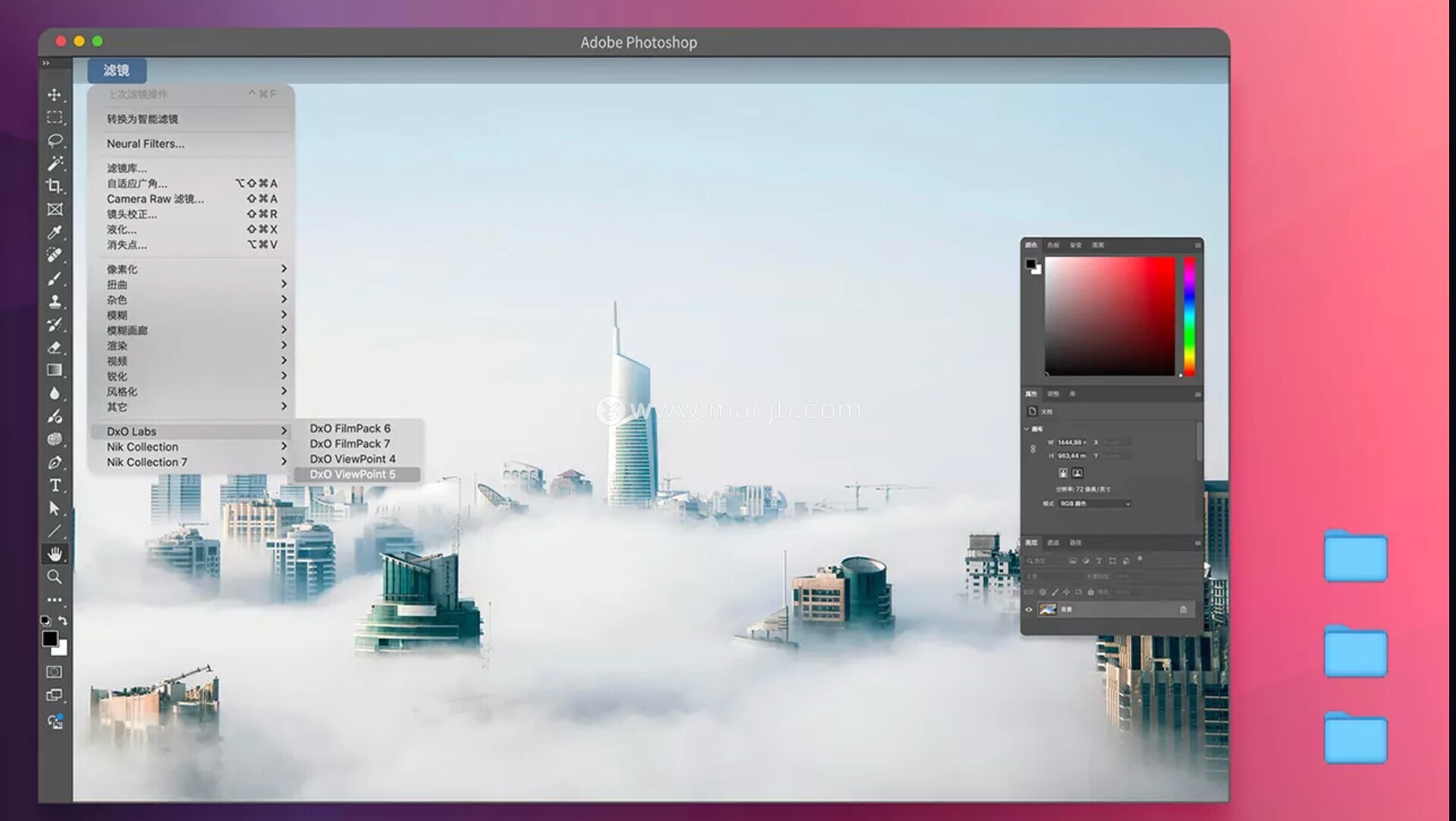This screenshot has width=1456, height=821.
Task: Select the Eyedropper tool
Action: click(55, 232)
